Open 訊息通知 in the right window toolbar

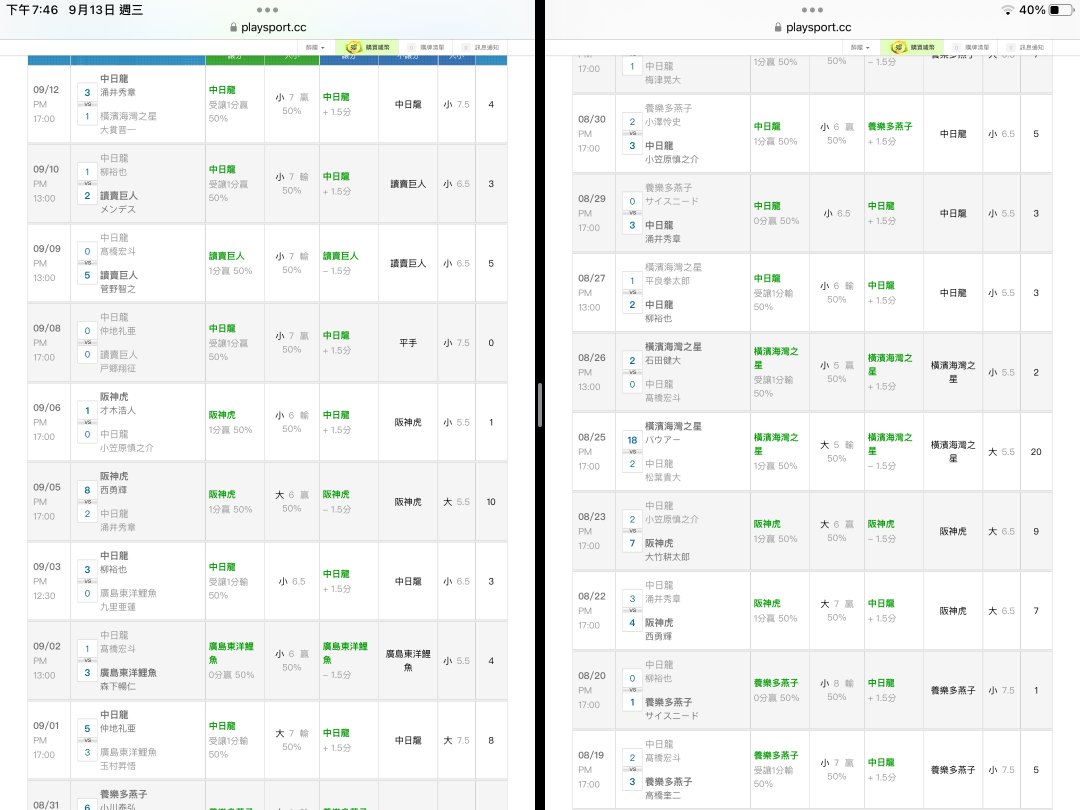pos(1031,48)
